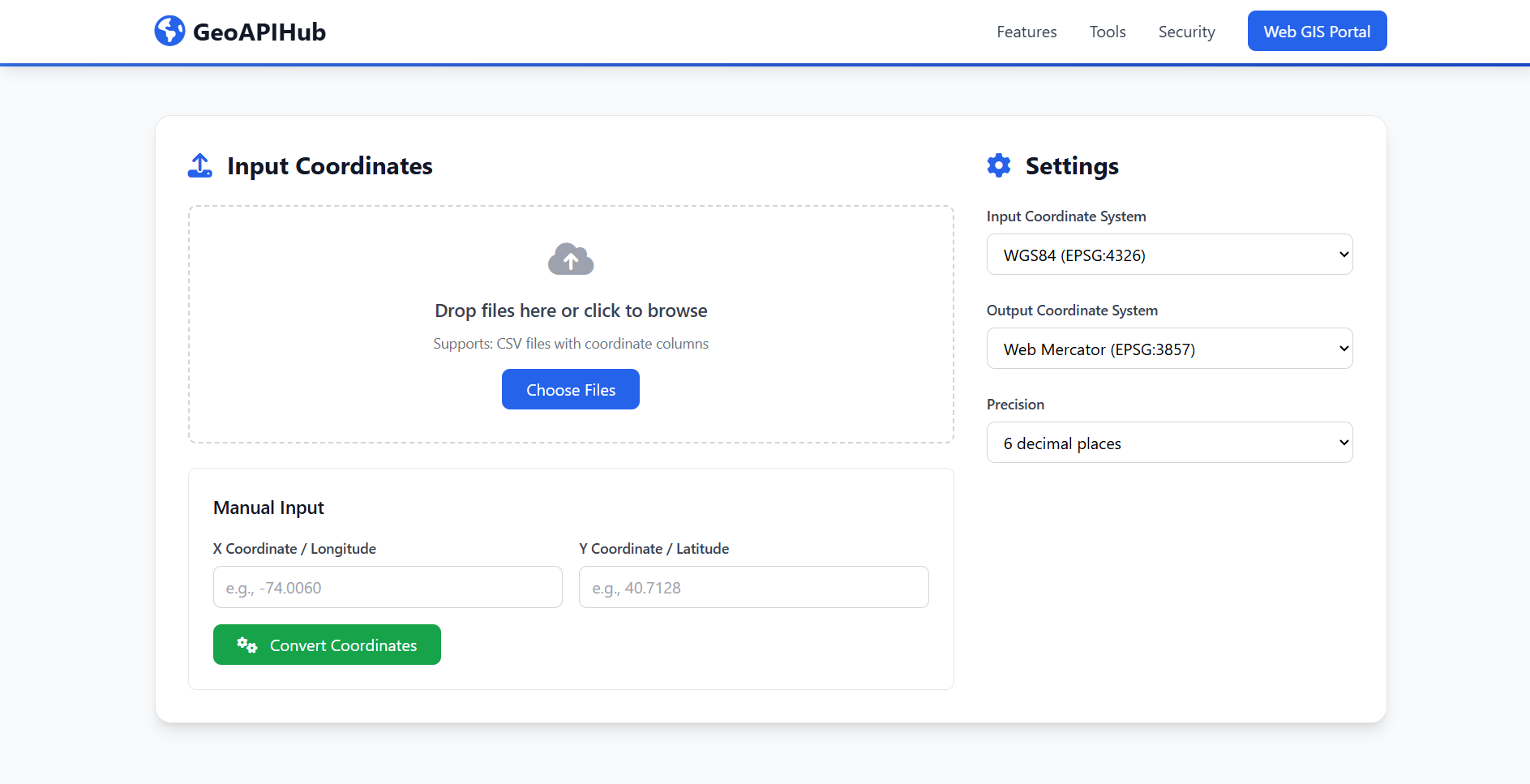Image resolution: width=1530 pixels, height=784 pixels.
Task: Open the Output Coordinate System dropdown
Action: pos(1168,348)
